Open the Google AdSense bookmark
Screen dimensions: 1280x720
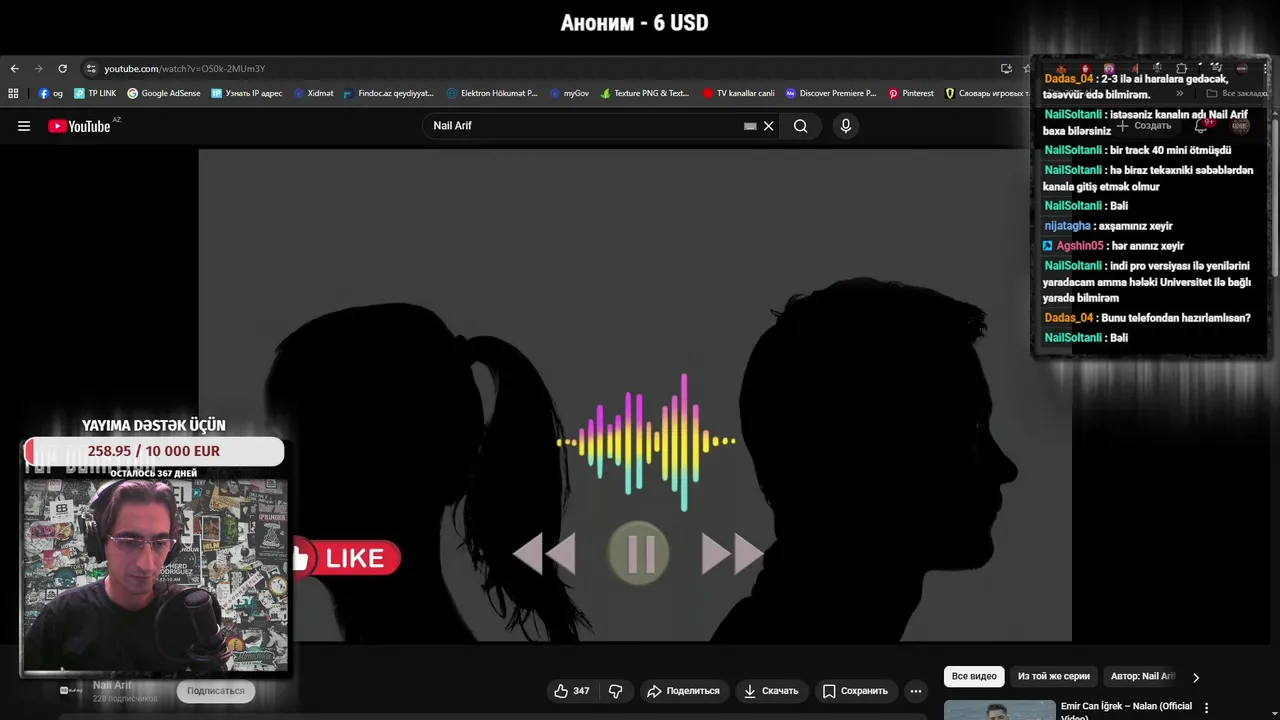point(164,93)
